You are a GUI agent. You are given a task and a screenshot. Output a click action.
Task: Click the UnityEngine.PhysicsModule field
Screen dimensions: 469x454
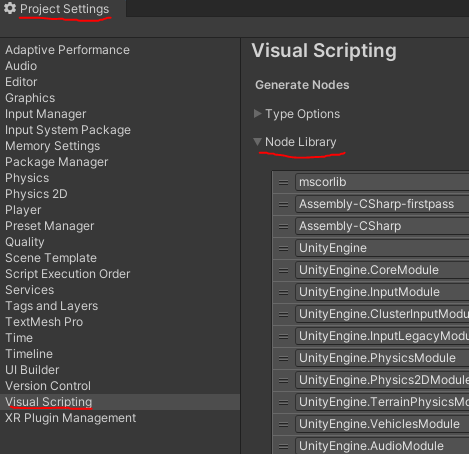pos(382,358)
